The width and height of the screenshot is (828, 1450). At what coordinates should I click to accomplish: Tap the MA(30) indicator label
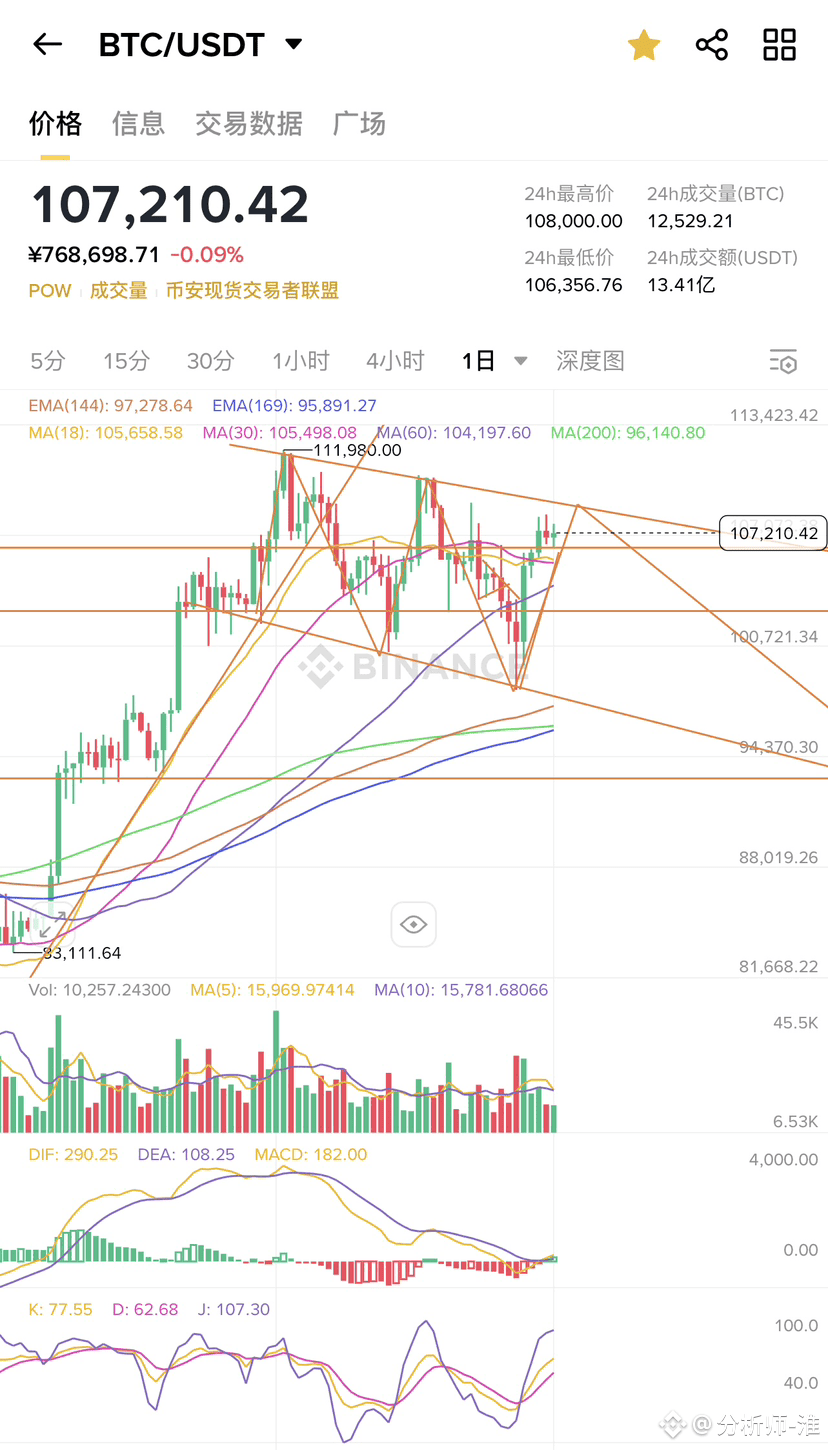(x=280, y=433)
